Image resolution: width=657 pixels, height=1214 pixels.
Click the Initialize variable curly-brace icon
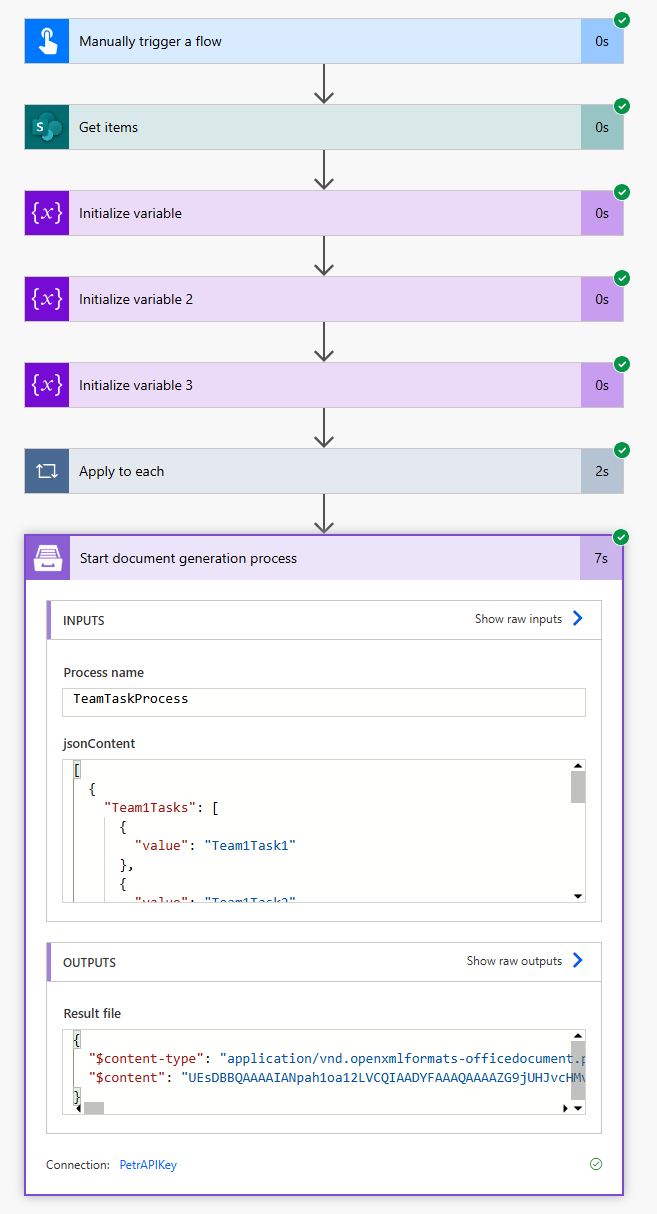point(47,214)
